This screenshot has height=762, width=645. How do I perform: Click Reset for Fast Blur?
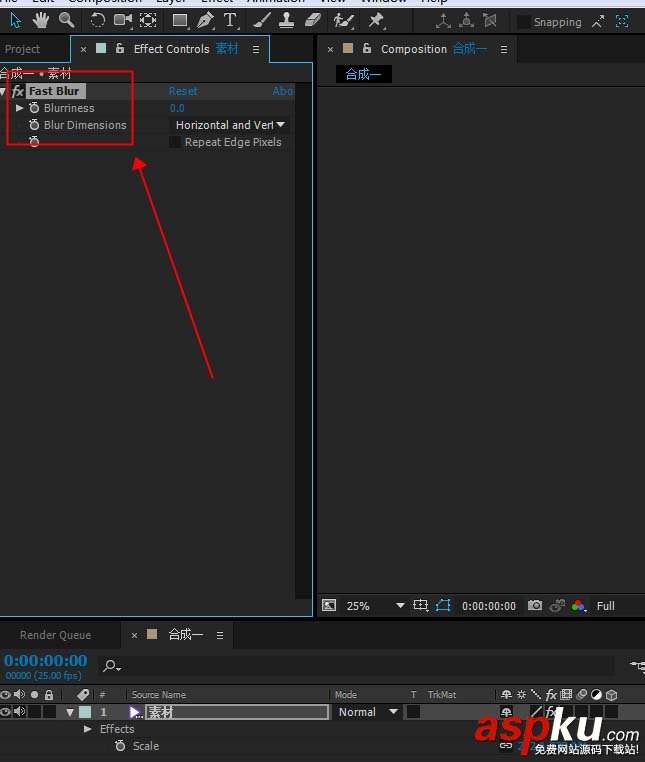click(183, 91)
